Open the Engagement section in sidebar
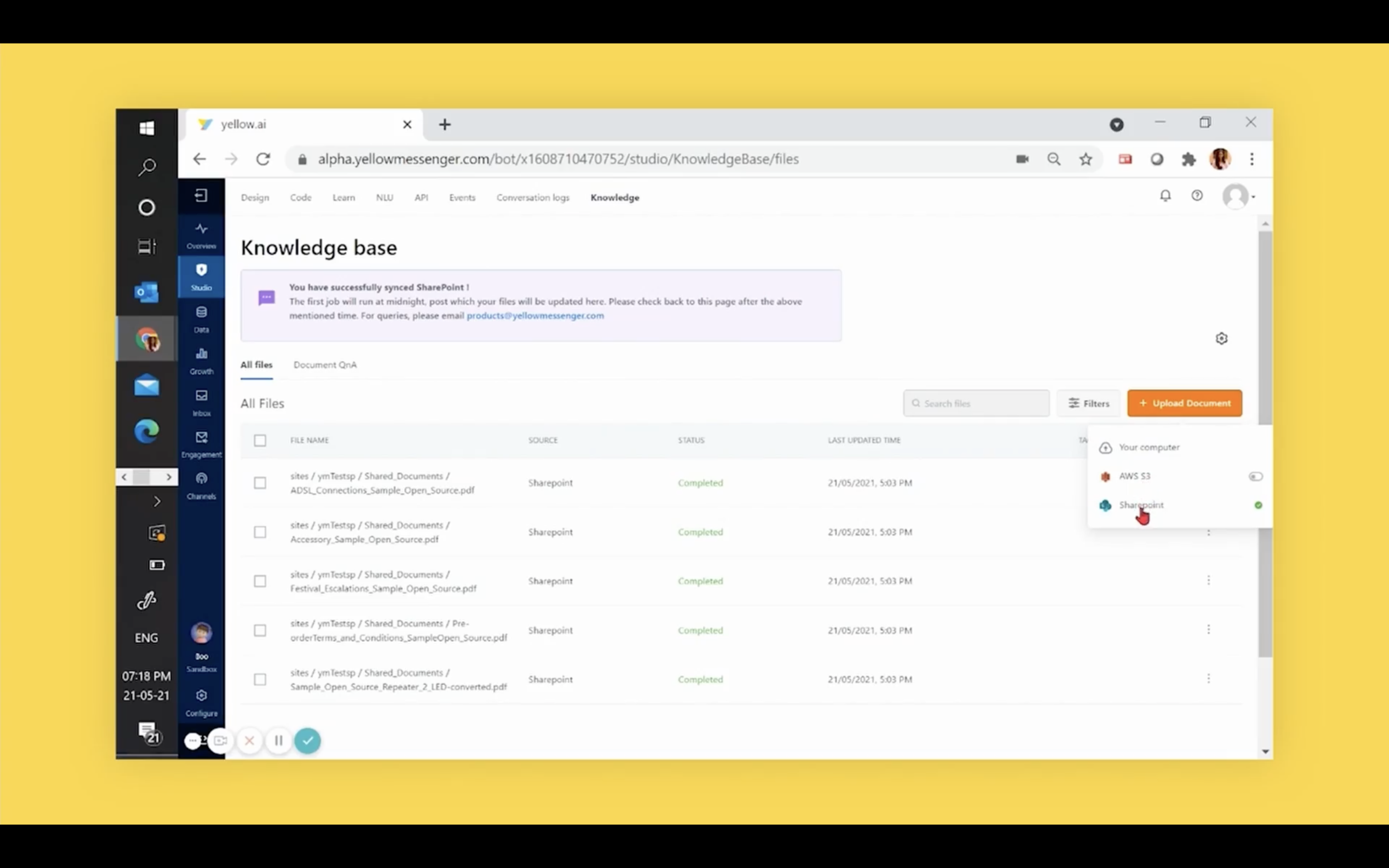The width and height of the screenshot is (1389, 868). pyautogui.click(x=201, y=444)
